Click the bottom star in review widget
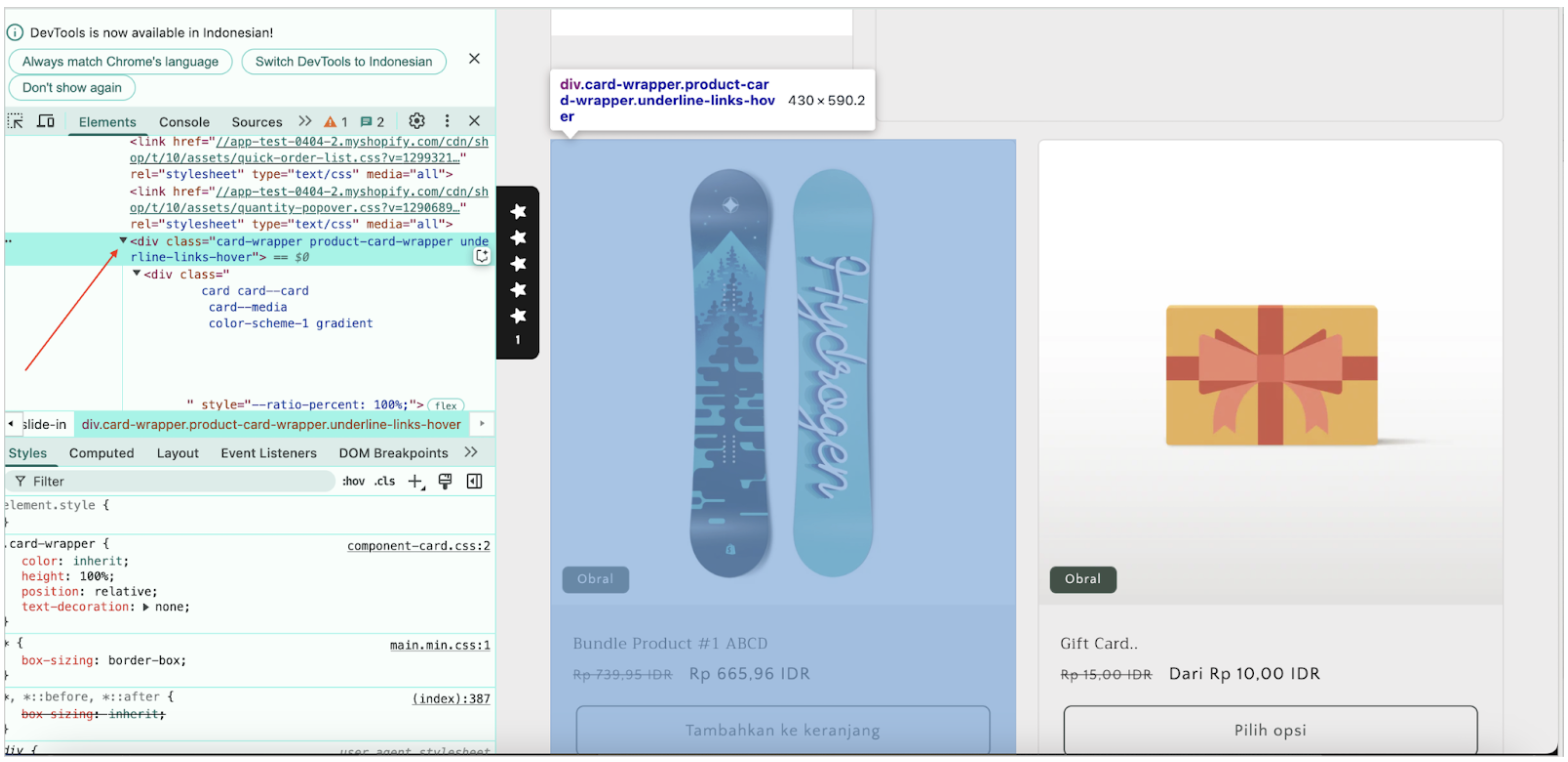1568x762 pixels. coord(518,316)
